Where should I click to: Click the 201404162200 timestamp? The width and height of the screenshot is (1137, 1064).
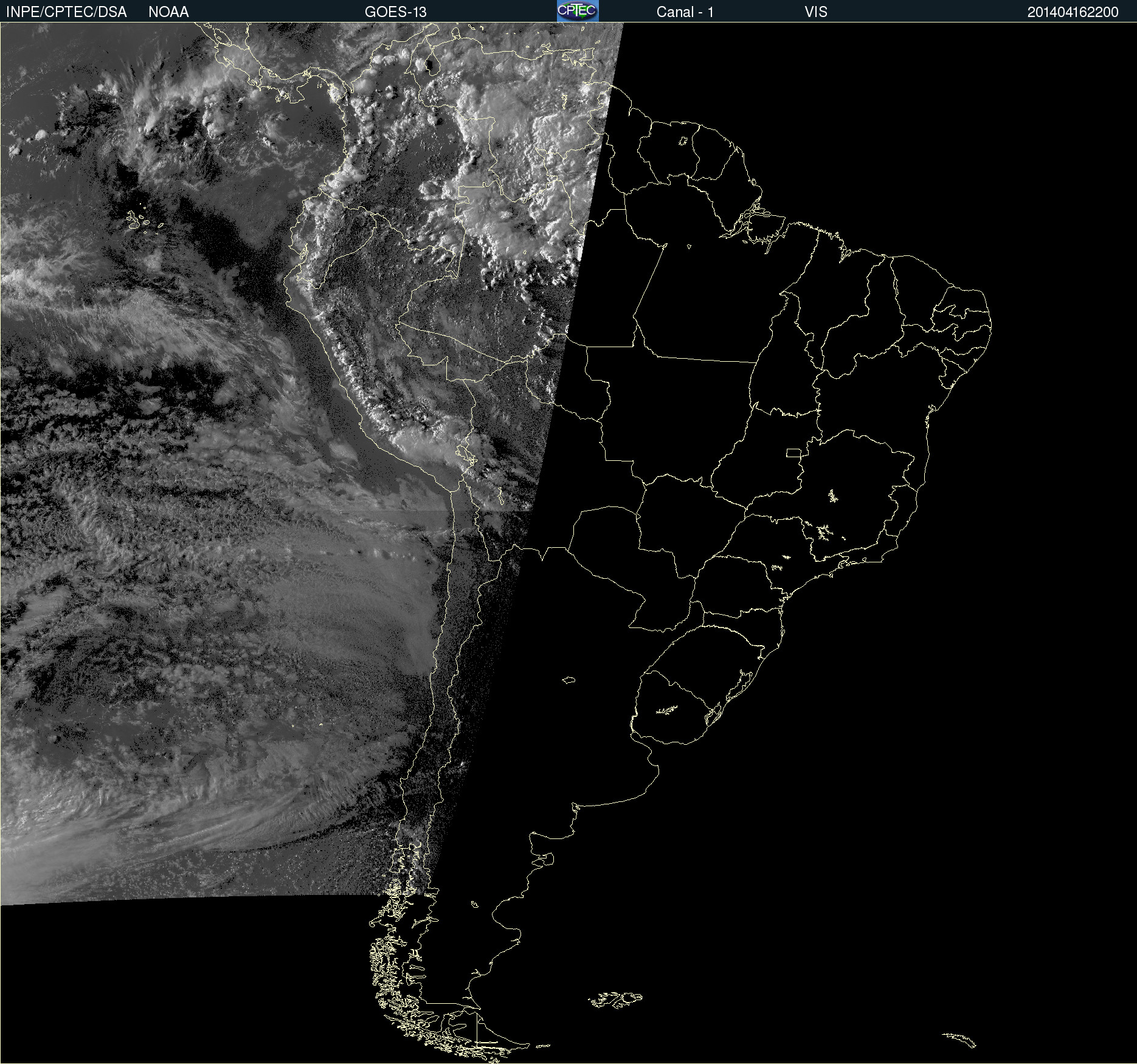[1073, 12]
